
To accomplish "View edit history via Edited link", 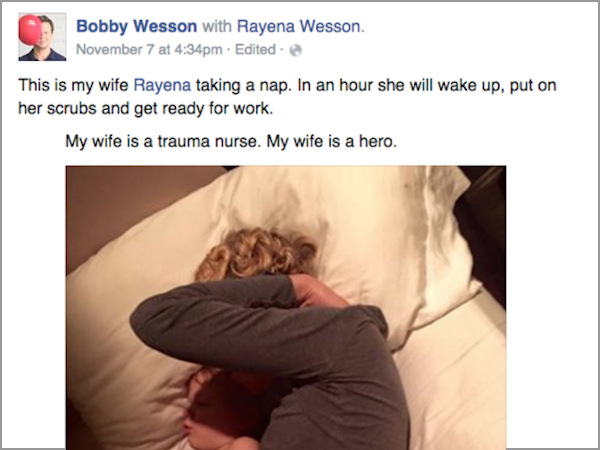I will click(255, 50).
